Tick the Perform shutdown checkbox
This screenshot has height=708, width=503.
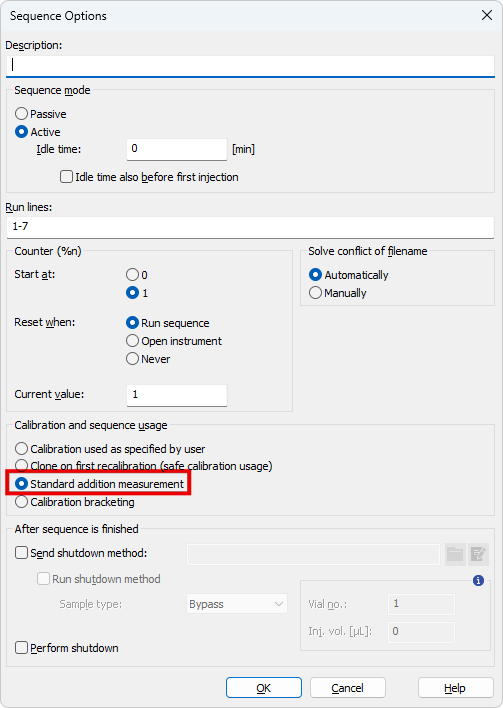[67, 648]
